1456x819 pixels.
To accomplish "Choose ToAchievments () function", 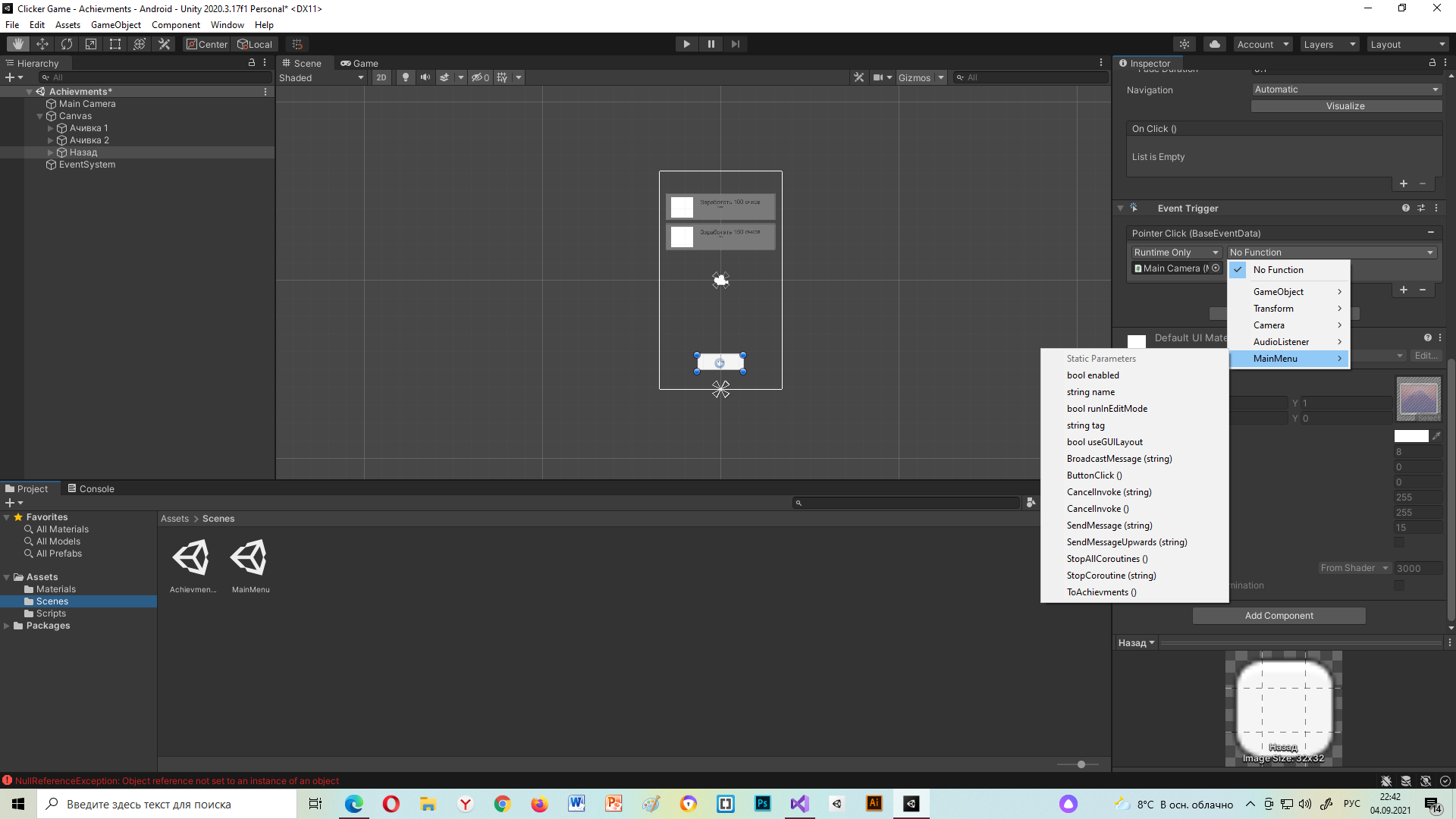I will click(1102, 592).
